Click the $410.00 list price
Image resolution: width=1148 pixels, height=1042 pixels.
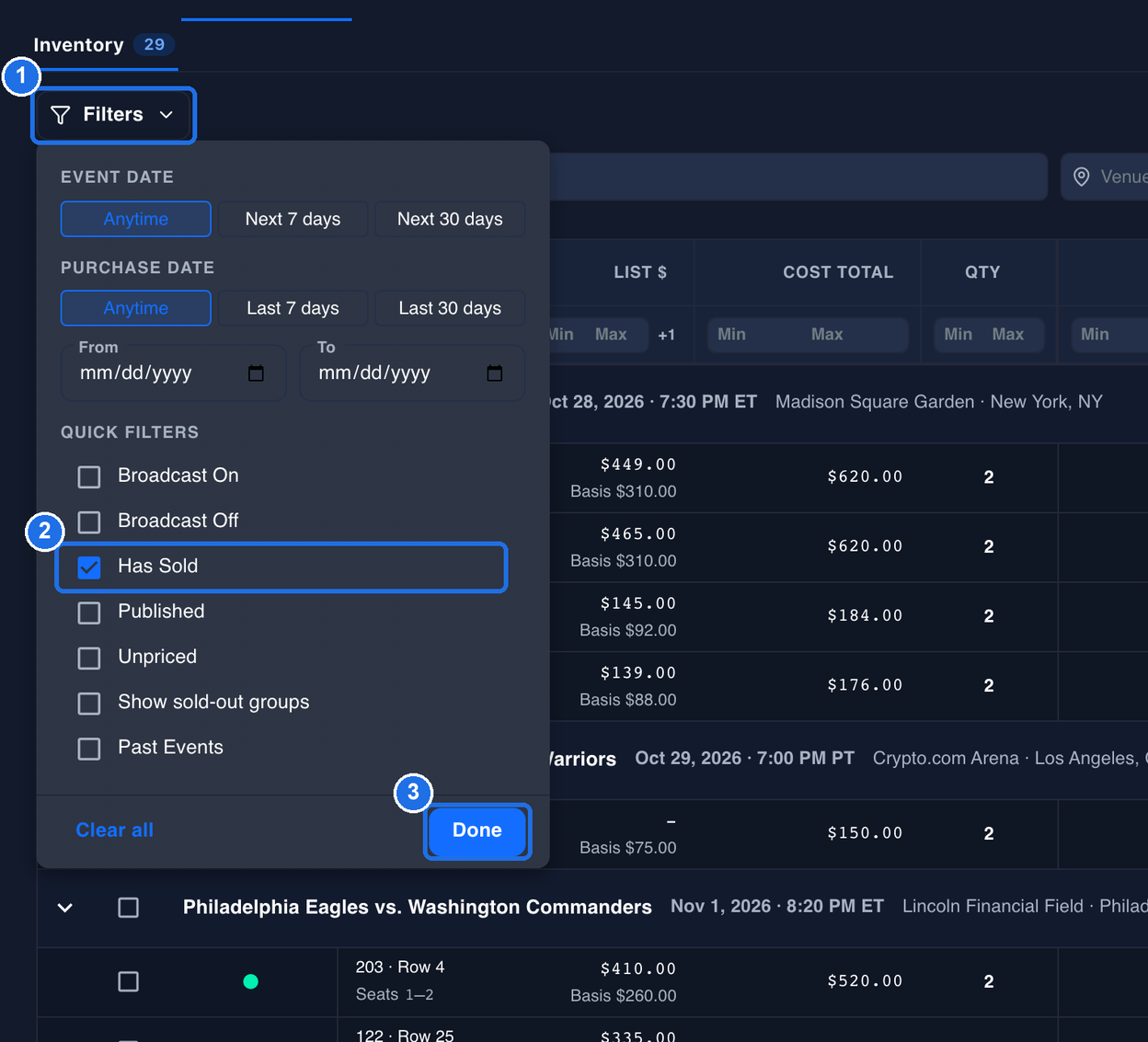point(638,968)
